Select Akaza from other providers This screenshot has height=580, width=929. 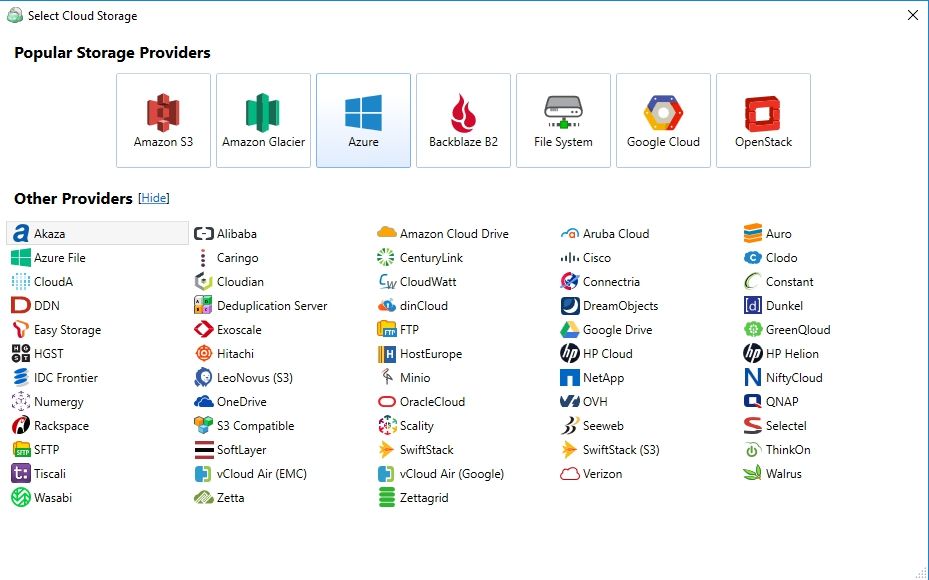[x=97, y=233]
